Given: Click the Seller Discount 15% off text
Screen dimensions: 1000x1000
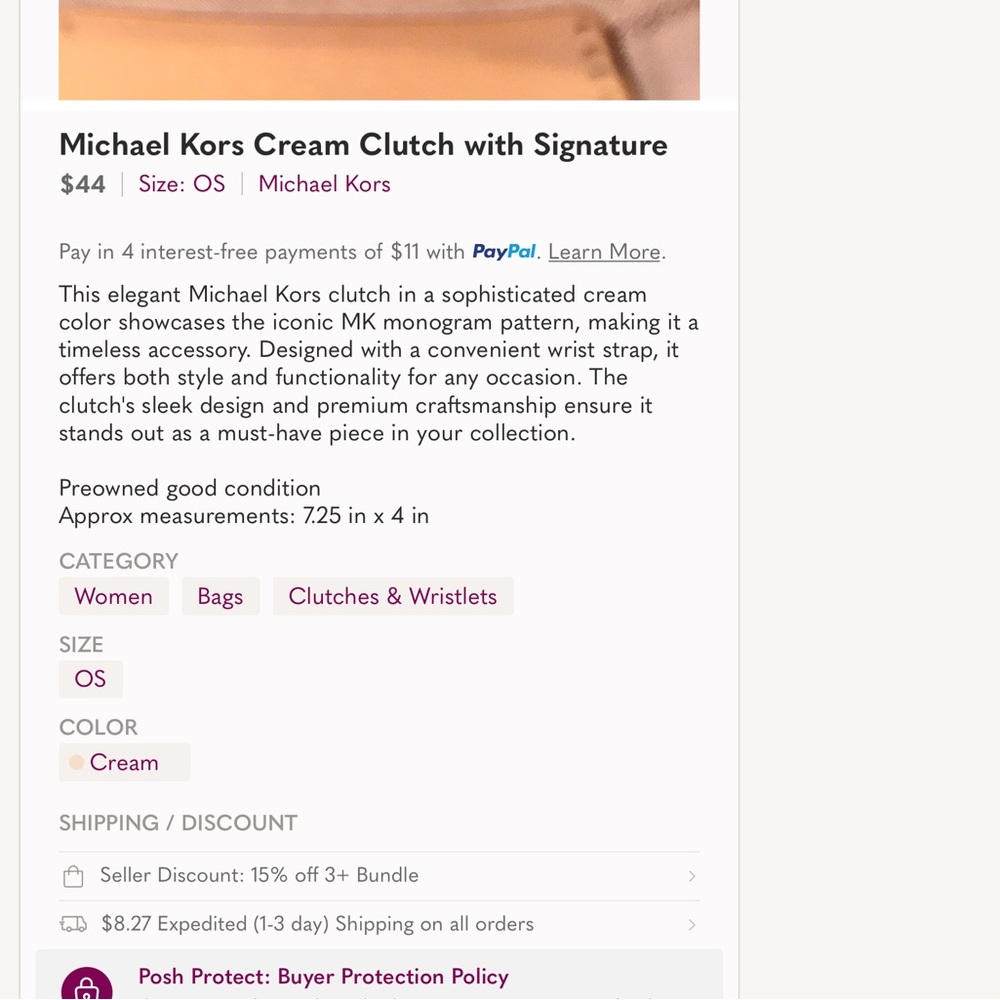Looking at the screenshot, I should click(259, 875).
